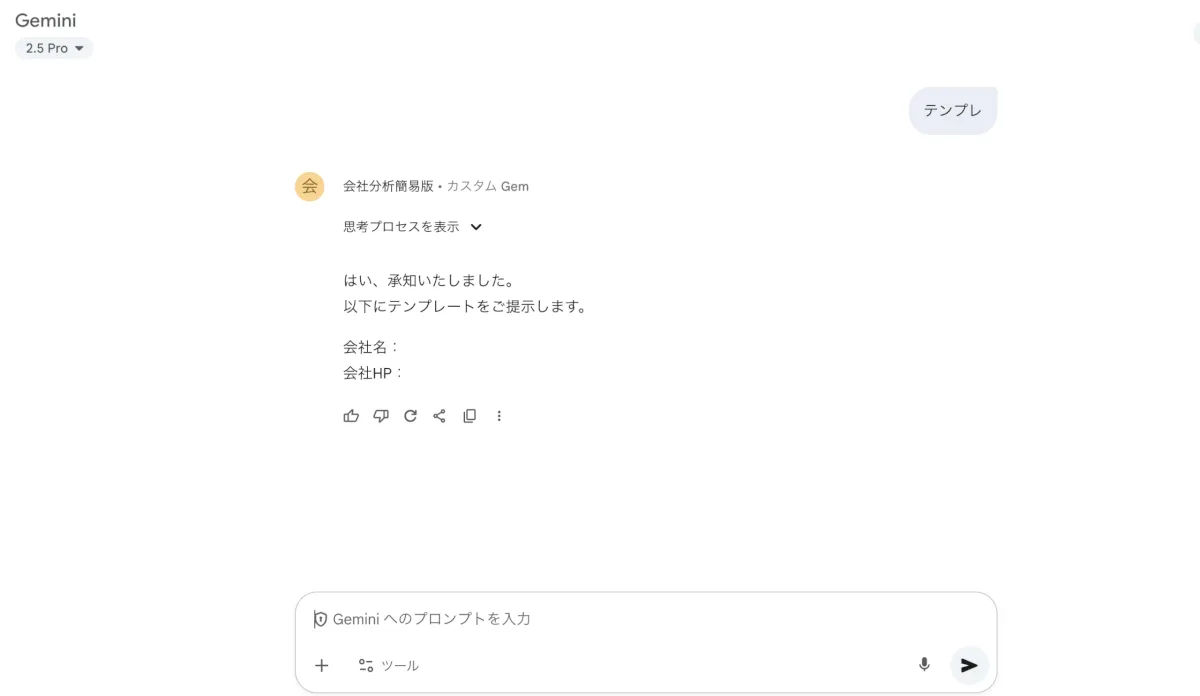Screen dimensions: 1200x696
Task: Click the shield icon in prompt box
Action: [x=320, y=619]
